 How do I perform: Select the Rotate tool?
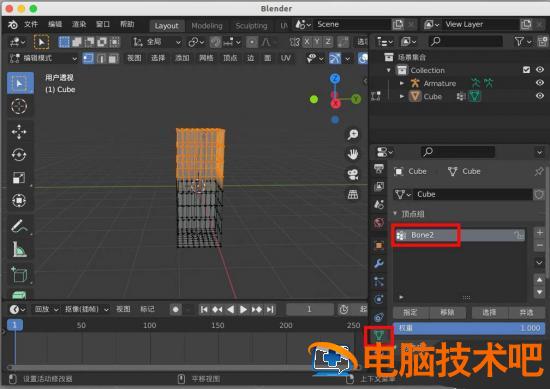click(19, 155)
